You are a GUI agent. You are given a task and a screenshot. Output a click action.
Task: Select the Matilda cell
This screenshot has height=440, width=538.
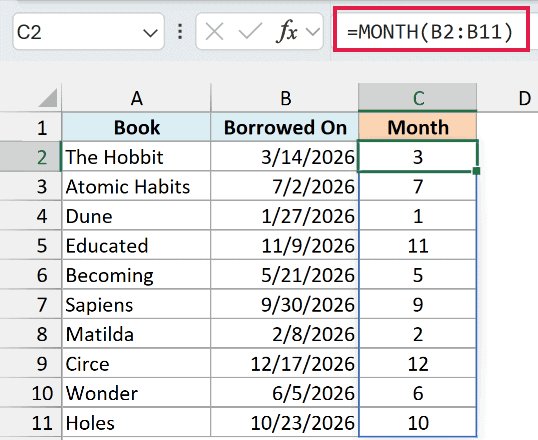pyautogui.click(x=136, y=334)
